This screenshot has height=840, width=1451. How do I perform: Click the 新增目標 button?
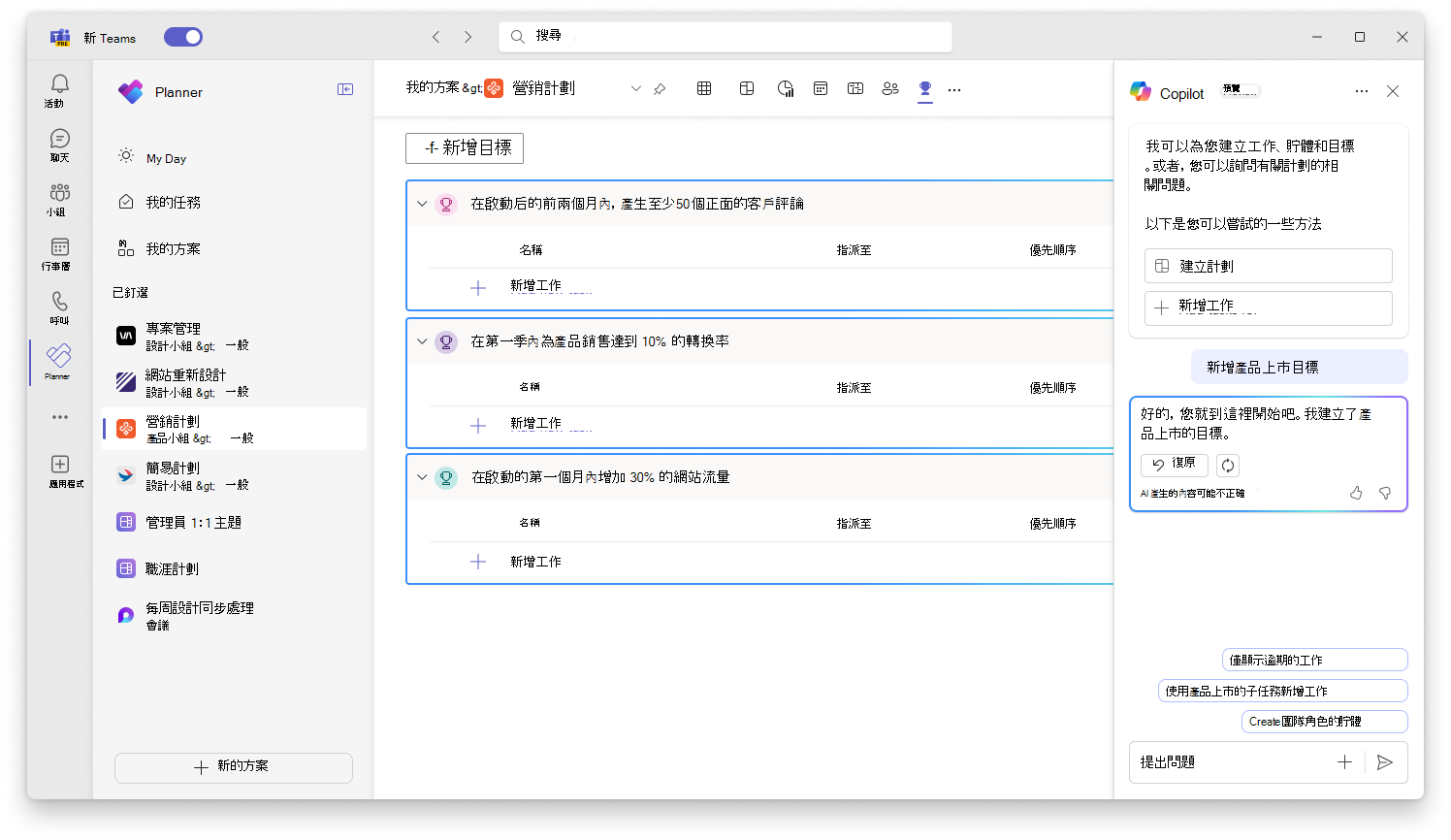pyautogui.click(x=465, y=147)
